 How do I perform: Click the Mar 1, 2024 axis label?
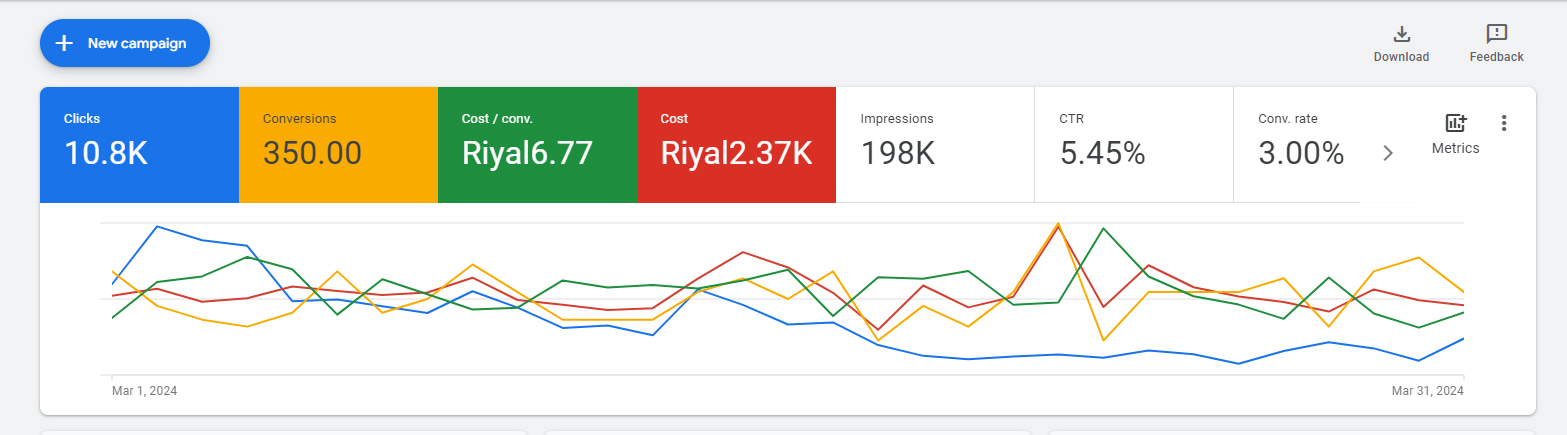coord(144,391)
